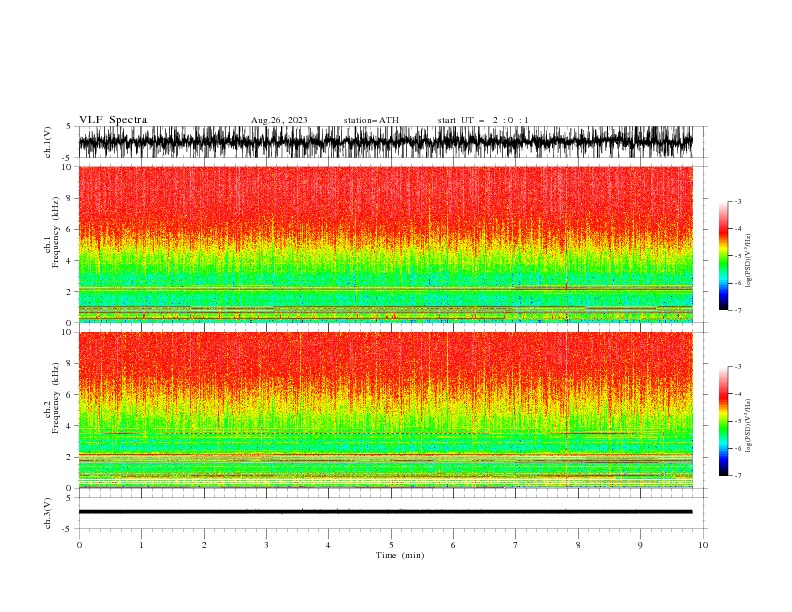Click the "ch.1(V)" waveform axis label
Image resolution: width=792 pixels, height=612 pixels.
[48, 142]
